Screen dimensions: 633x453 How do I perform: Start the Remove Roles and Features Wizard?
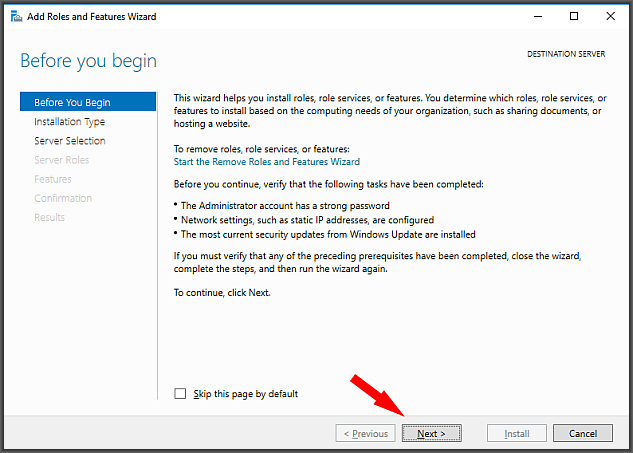tap(266, 162)
